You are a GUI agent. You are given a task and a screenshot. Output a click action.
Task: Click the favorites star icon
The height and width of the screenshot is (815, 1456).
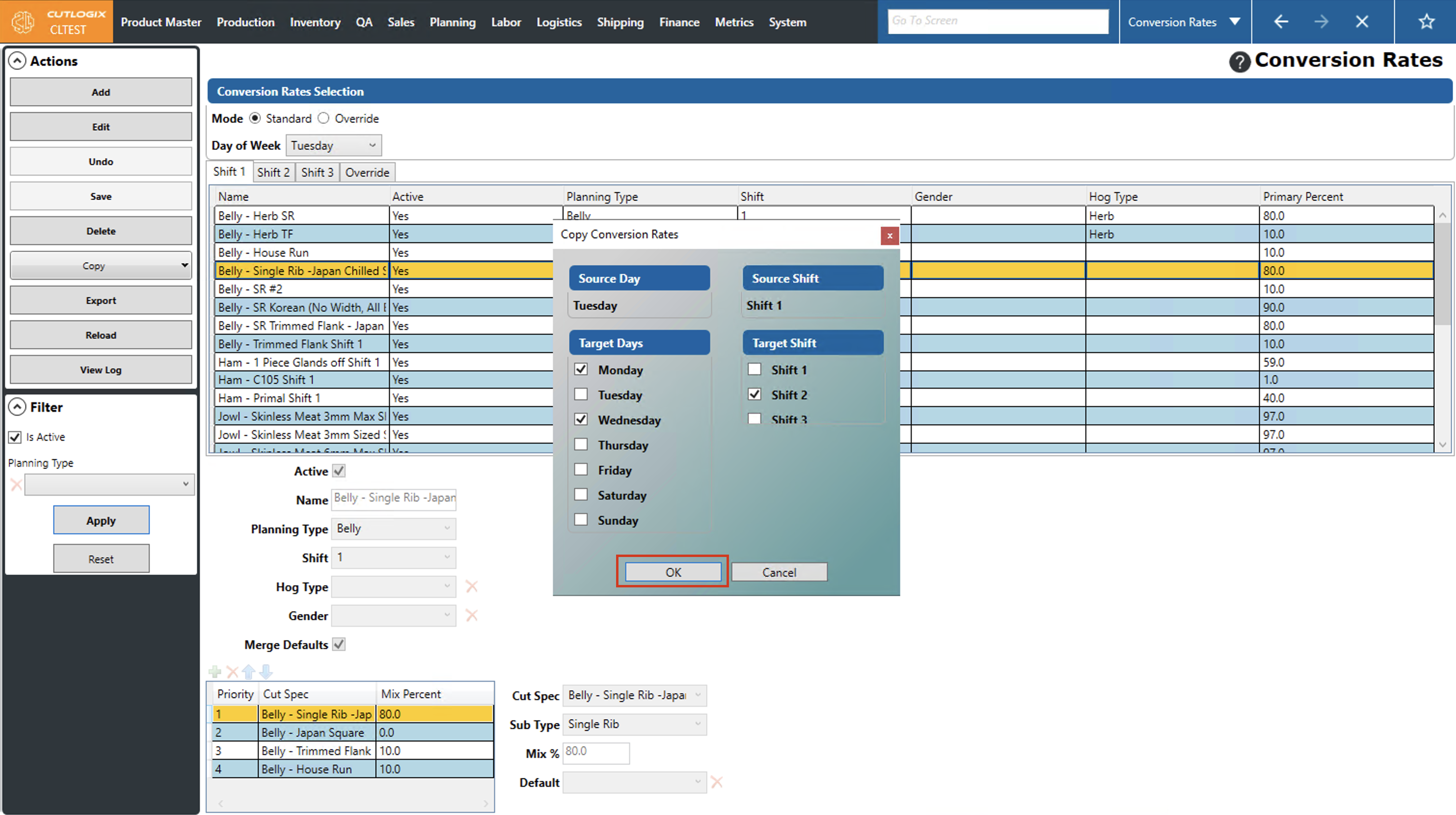[1426, 22]
